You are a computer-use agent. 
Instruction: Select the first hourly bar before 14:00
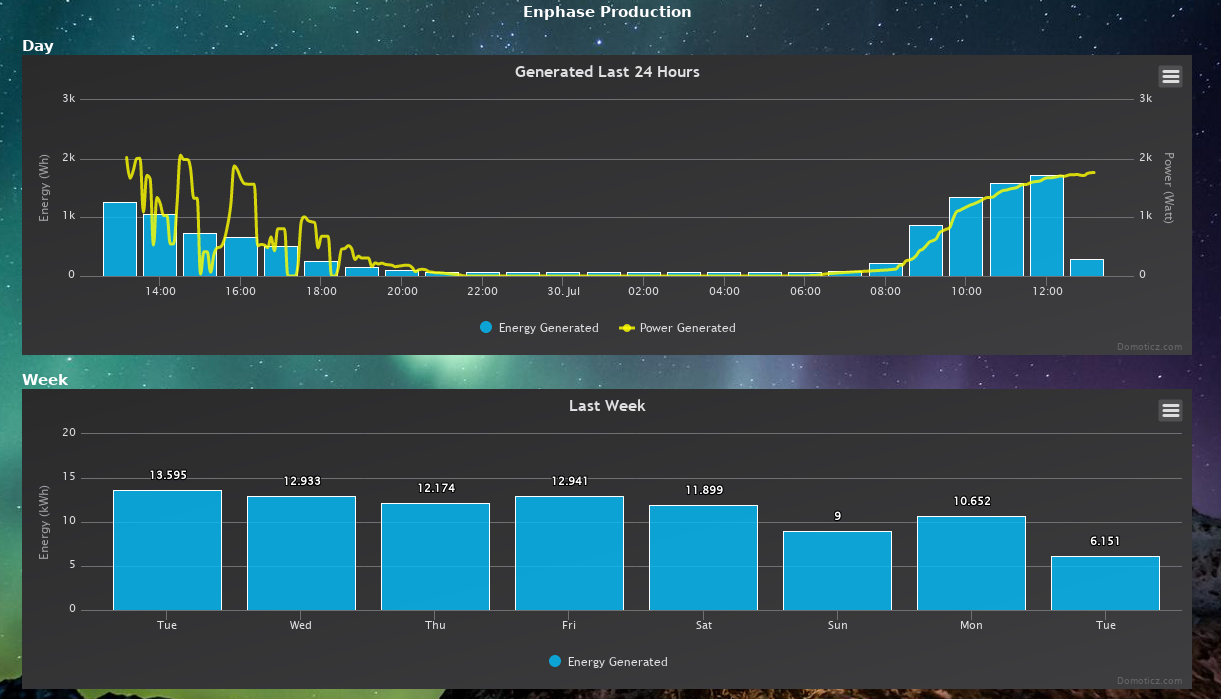[120, 239]
